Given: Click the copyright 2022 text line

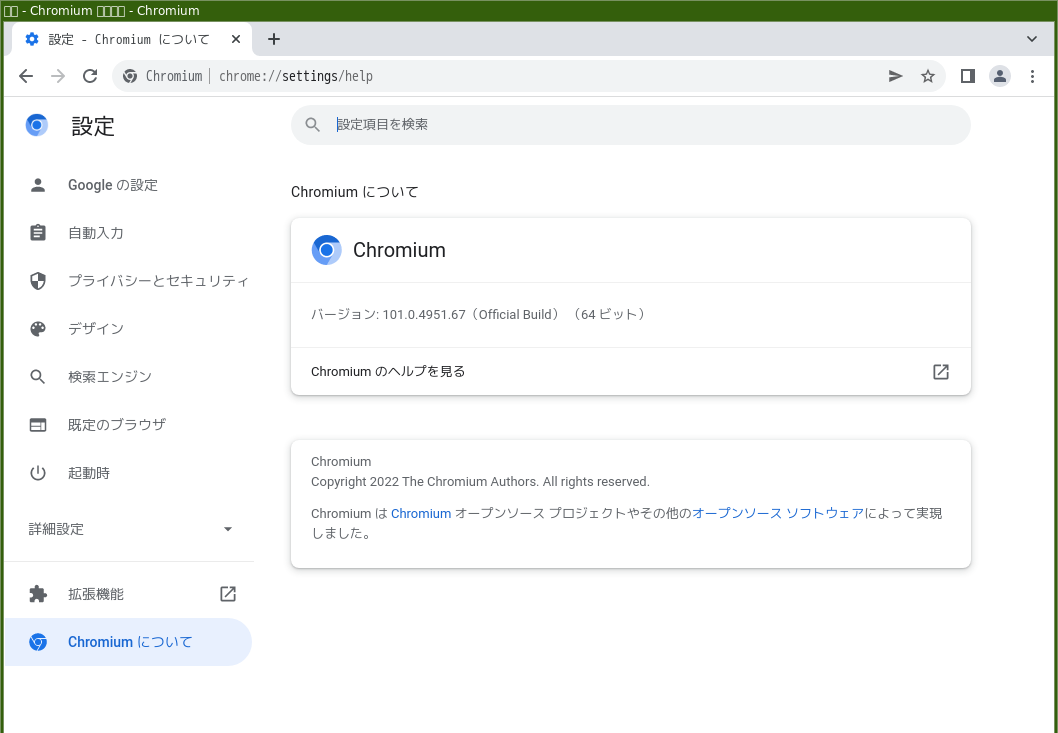Looking at the screenshot, I should (480, 482).
